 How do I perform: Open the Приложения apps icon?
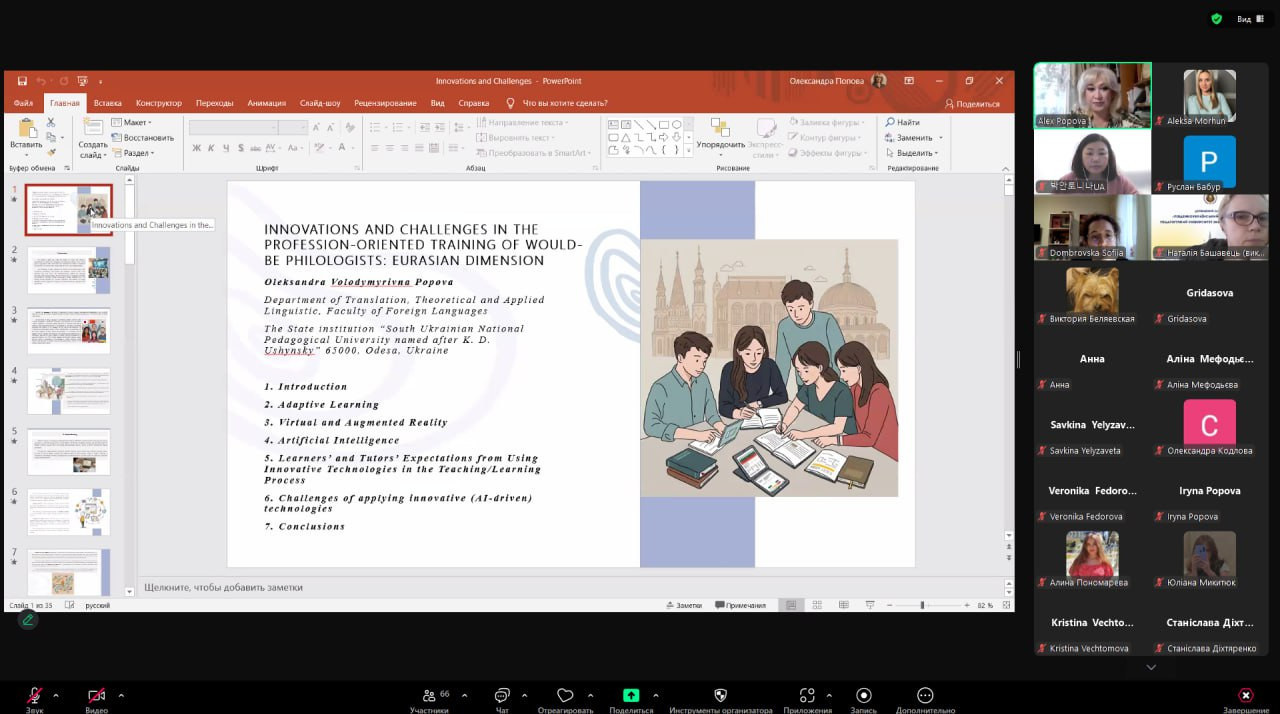(807, 696)
